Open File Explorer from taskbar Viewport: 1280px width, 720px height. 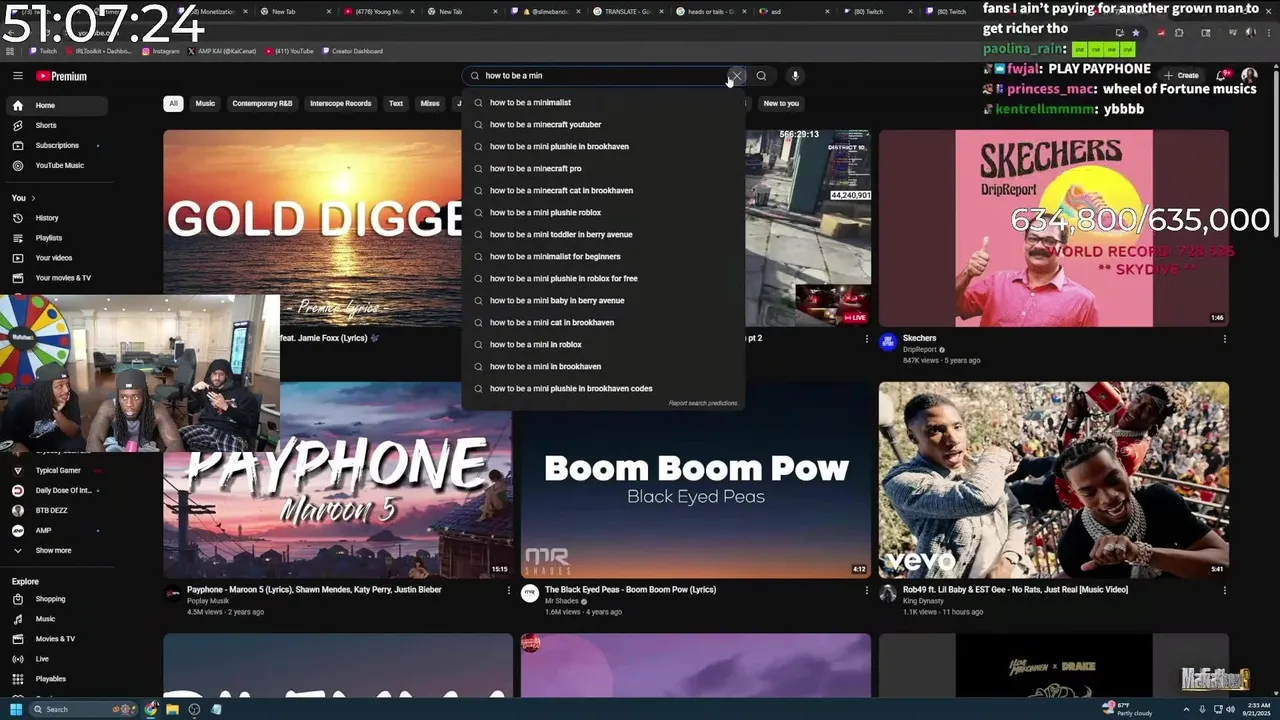[172, 709]
